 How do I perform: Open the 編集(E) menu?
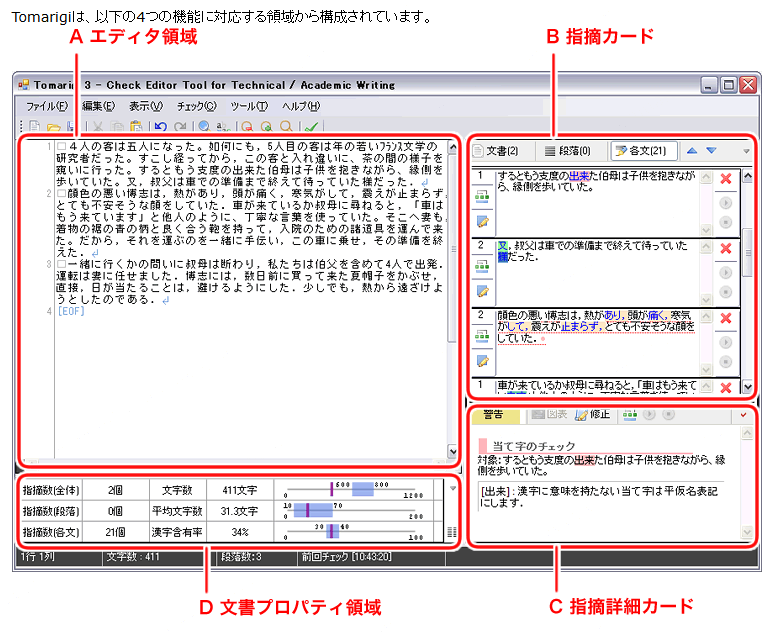[98, 106]
